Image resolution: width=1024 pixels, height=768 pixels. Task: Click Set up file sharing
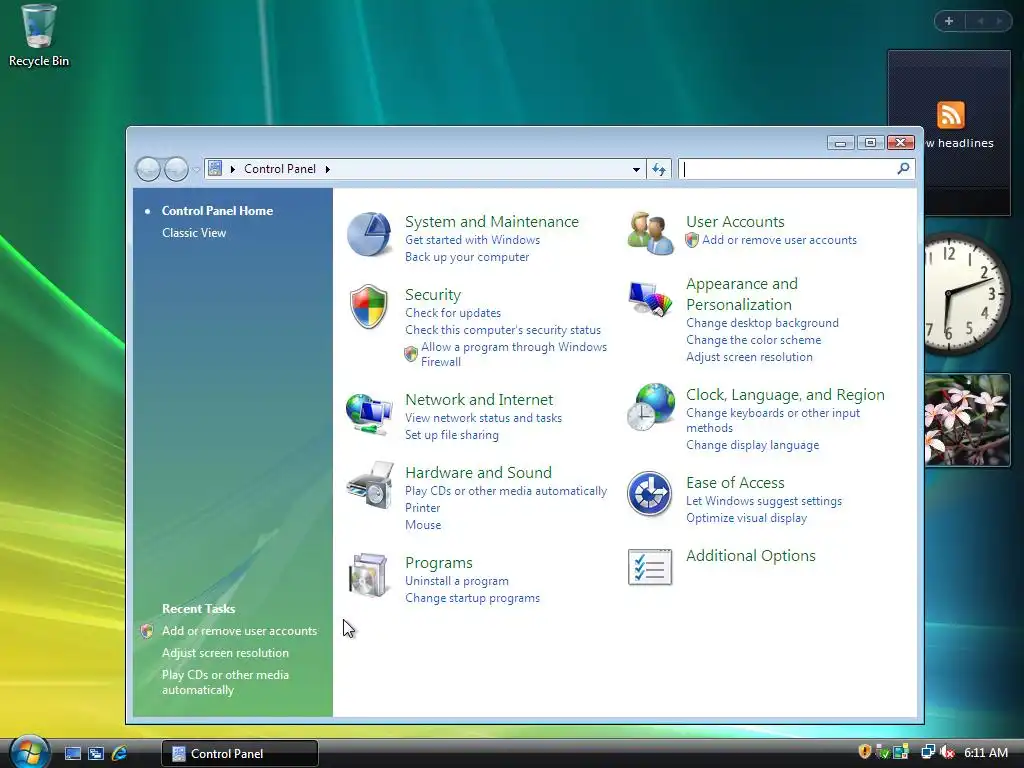coord(451,435)
